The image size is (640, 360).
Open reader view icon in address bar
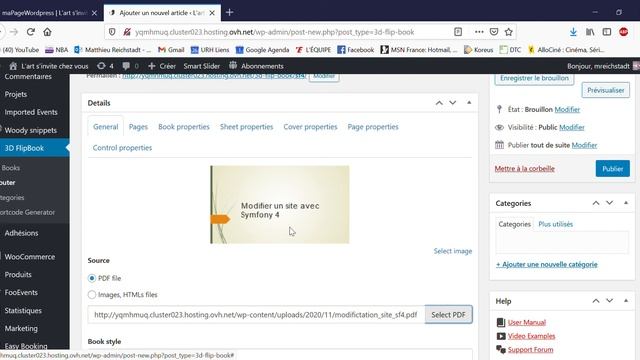pyautogui.click(x=458, y=32)
